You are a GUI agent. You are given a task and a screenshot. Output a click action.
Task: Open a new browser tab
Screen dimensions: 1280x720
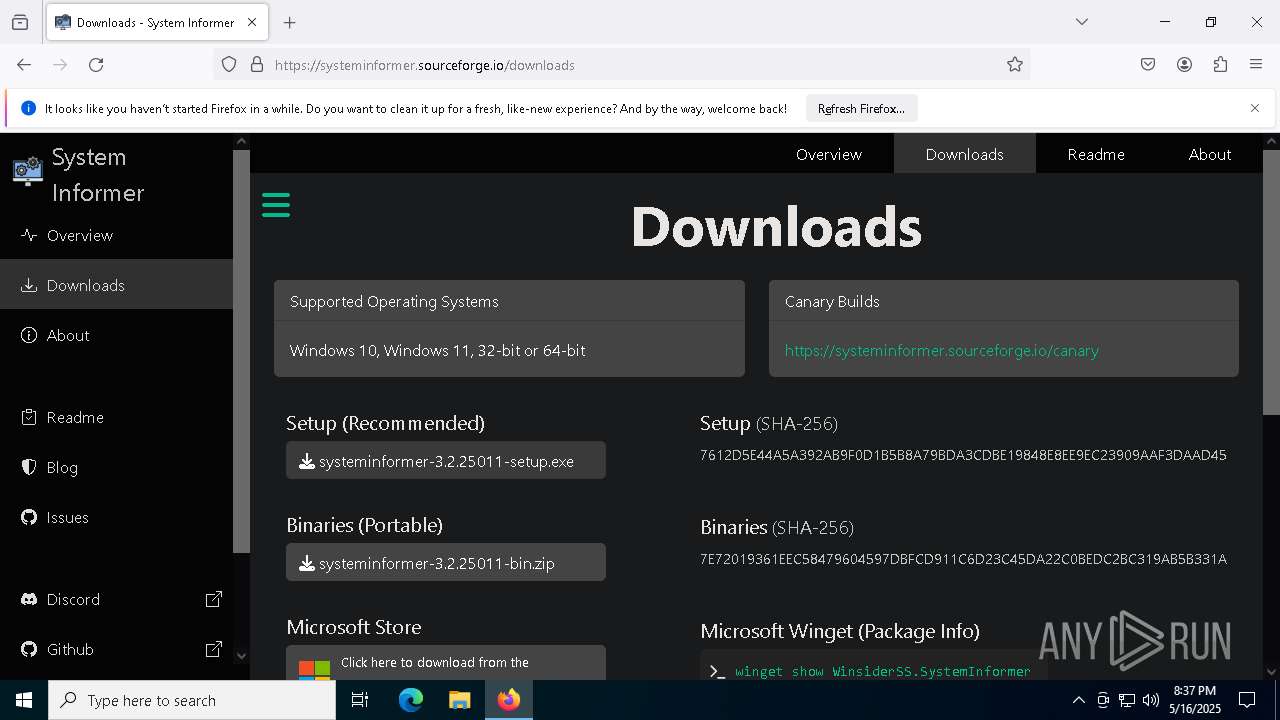289,22
